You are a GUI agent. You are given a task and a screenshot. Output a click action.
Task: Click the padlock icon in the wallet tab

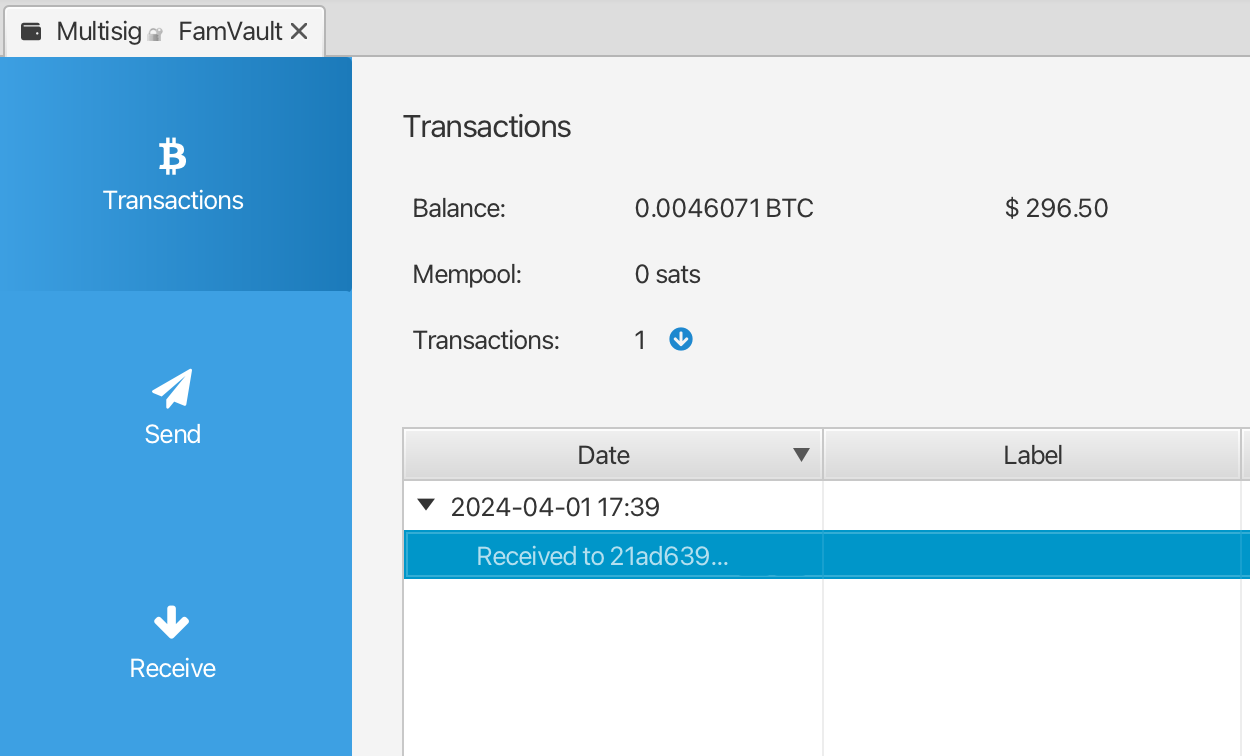[x=155, y=34]
